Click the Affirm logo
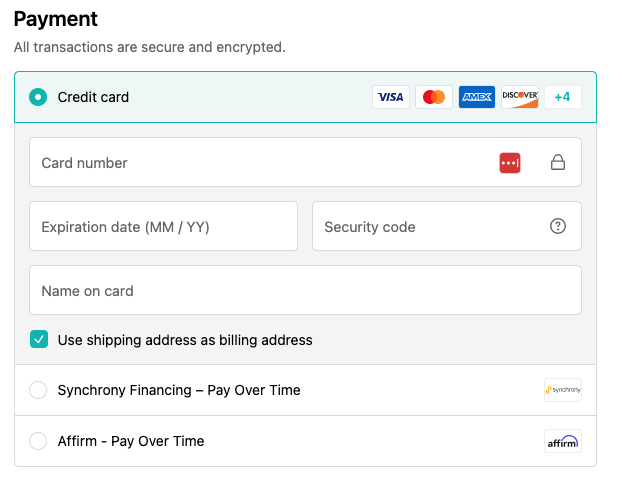 (x=563, y=441)
